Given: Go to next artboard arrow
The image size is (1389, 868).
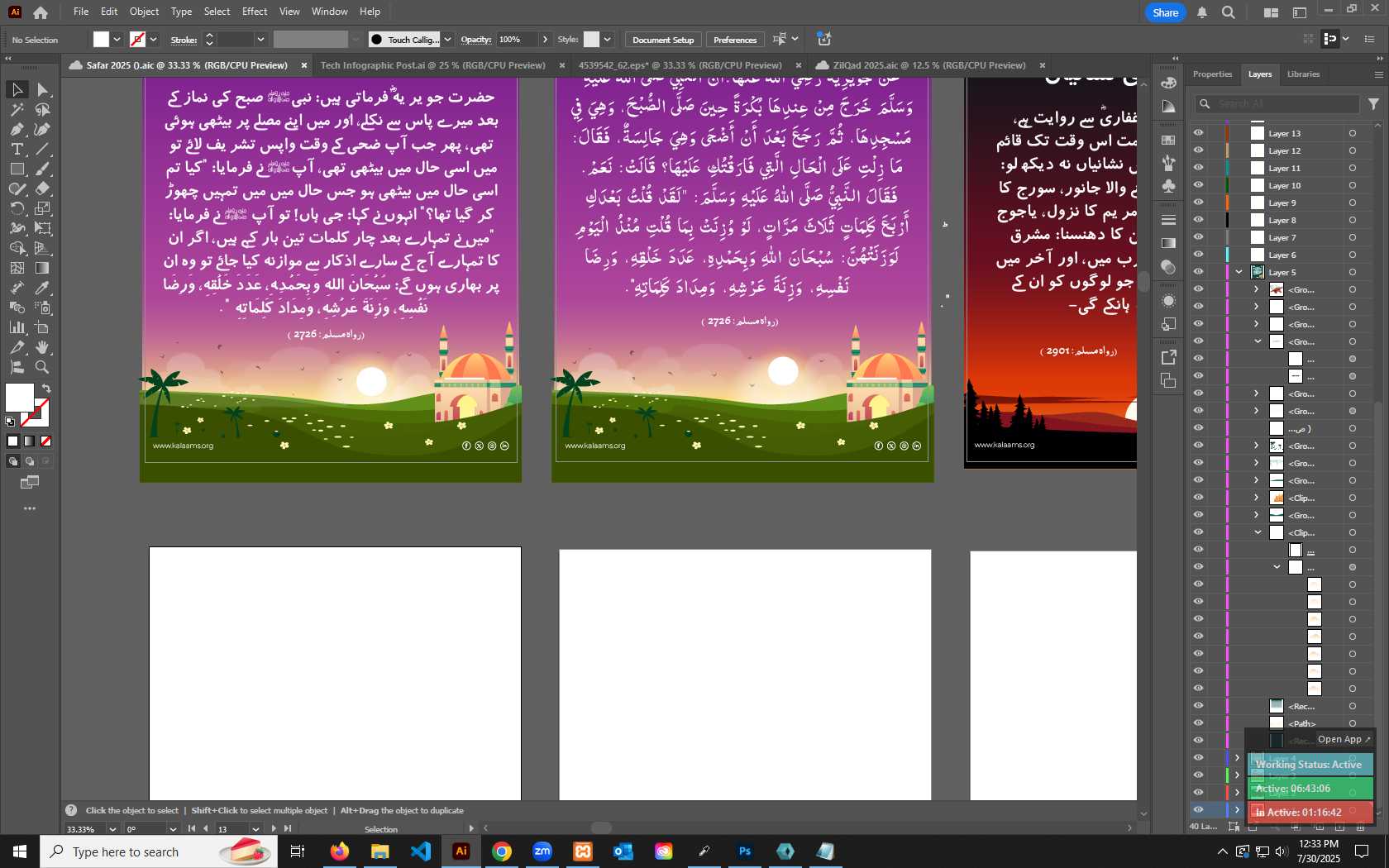Looking at the screenshot, I should pos(274,828).
